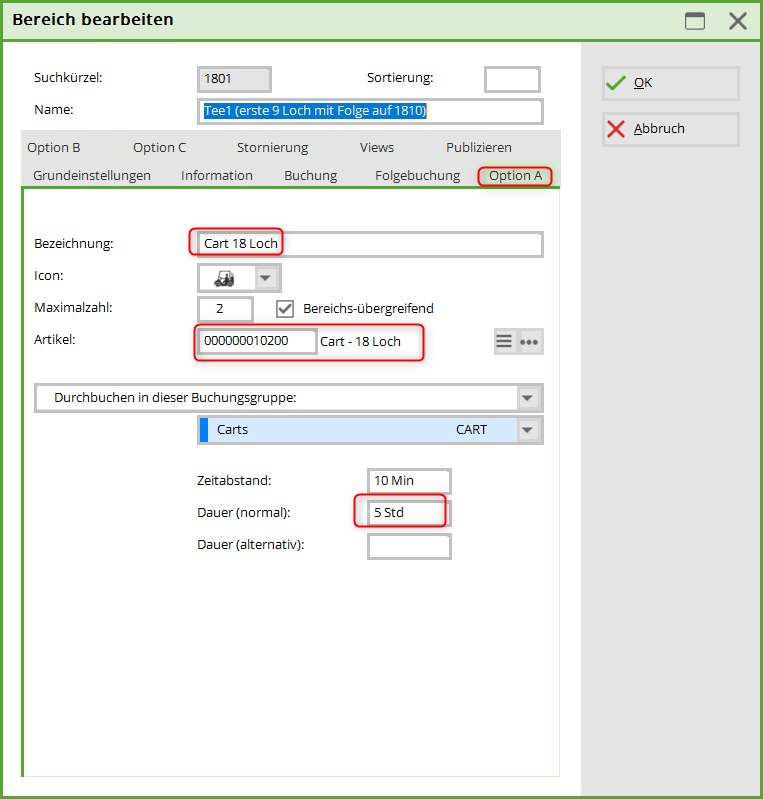The height and width of the screenshot is (799, 763).
Task: Maximize the Bereich bearbeiten window
Action: point(694,21)
